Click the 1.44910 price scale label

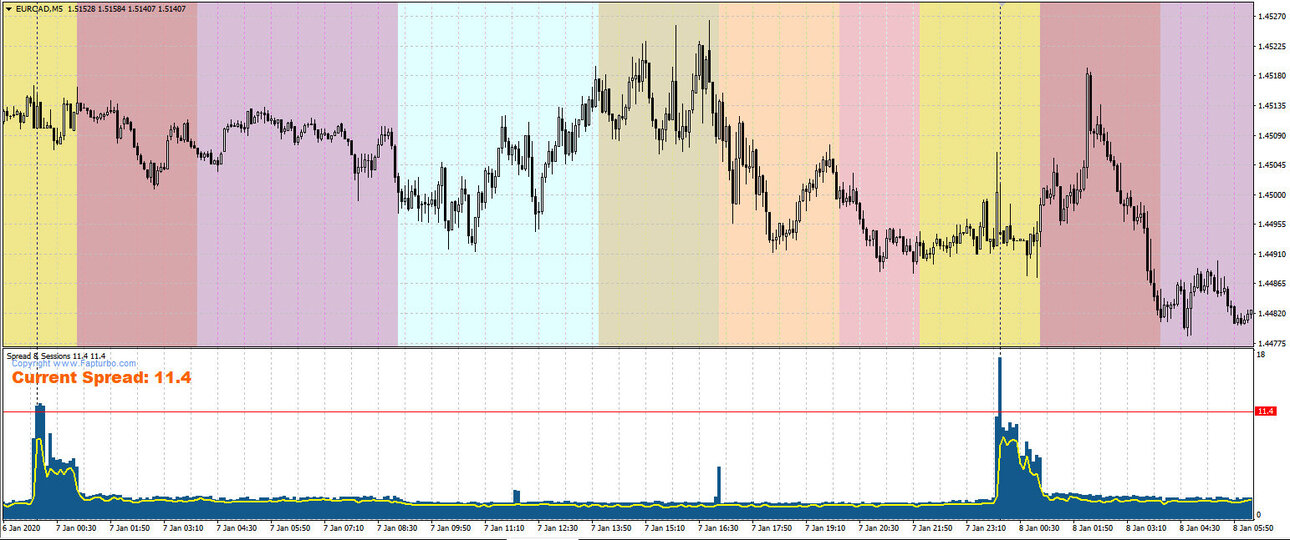click(1272, 254)
